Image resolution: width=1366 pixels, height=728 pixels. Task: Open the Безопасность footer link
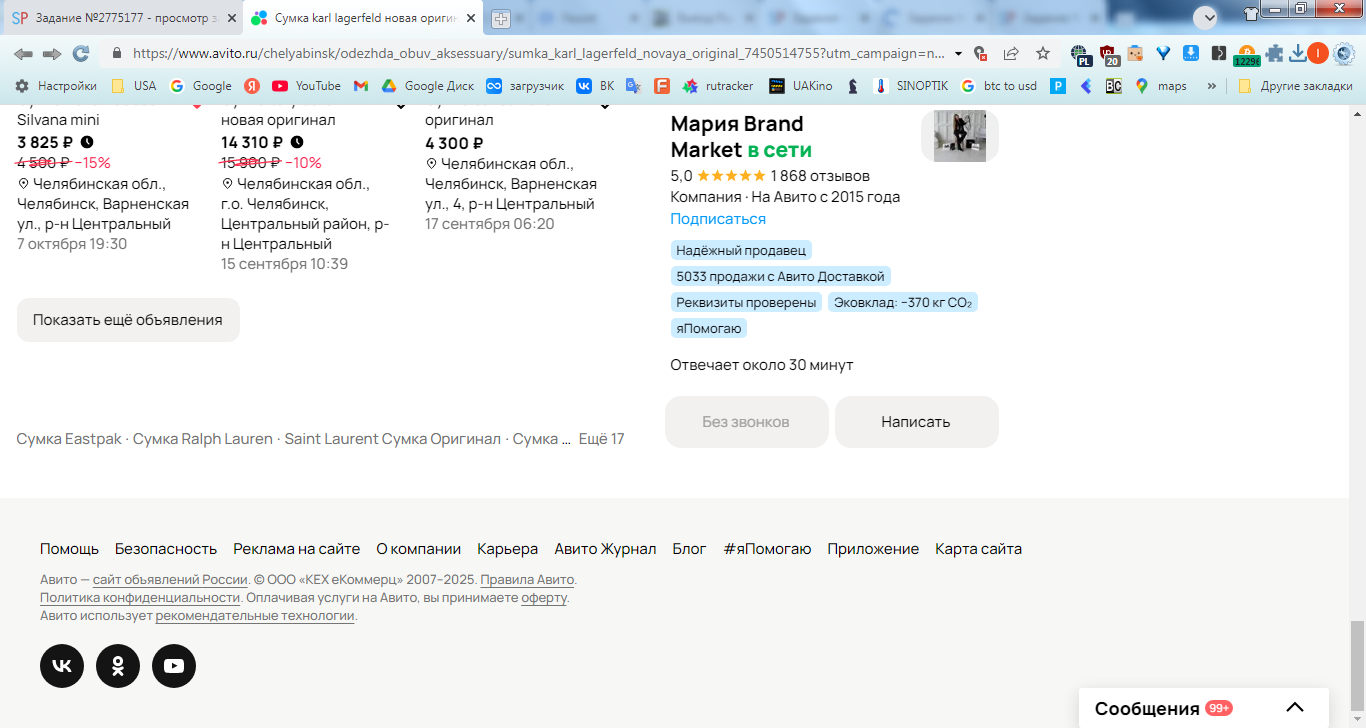pyautogui.click(x=166, y=549)
